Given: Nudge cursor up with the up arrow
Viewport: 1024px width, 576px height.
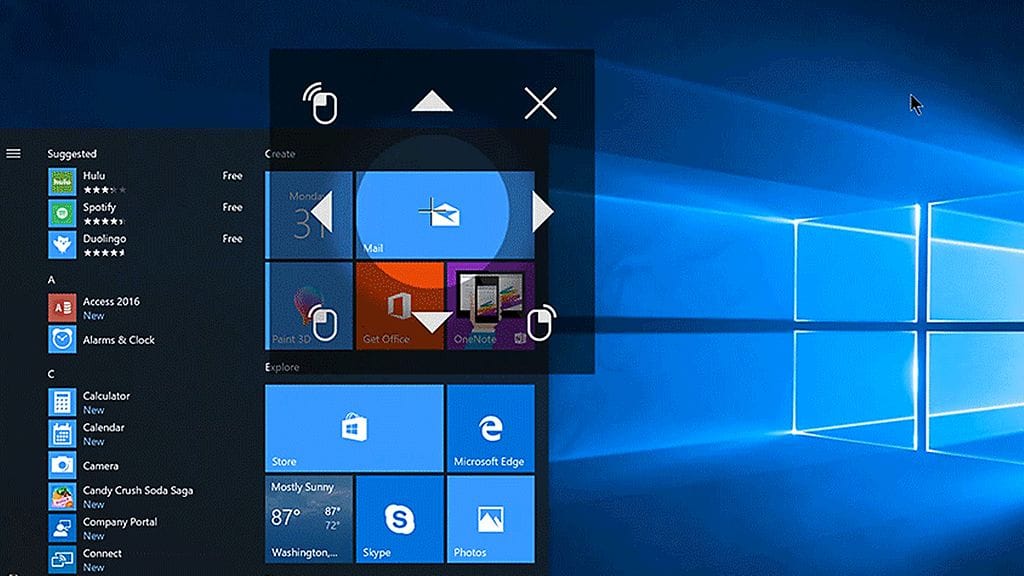Looking at the screenshot, I should [432, 102].
